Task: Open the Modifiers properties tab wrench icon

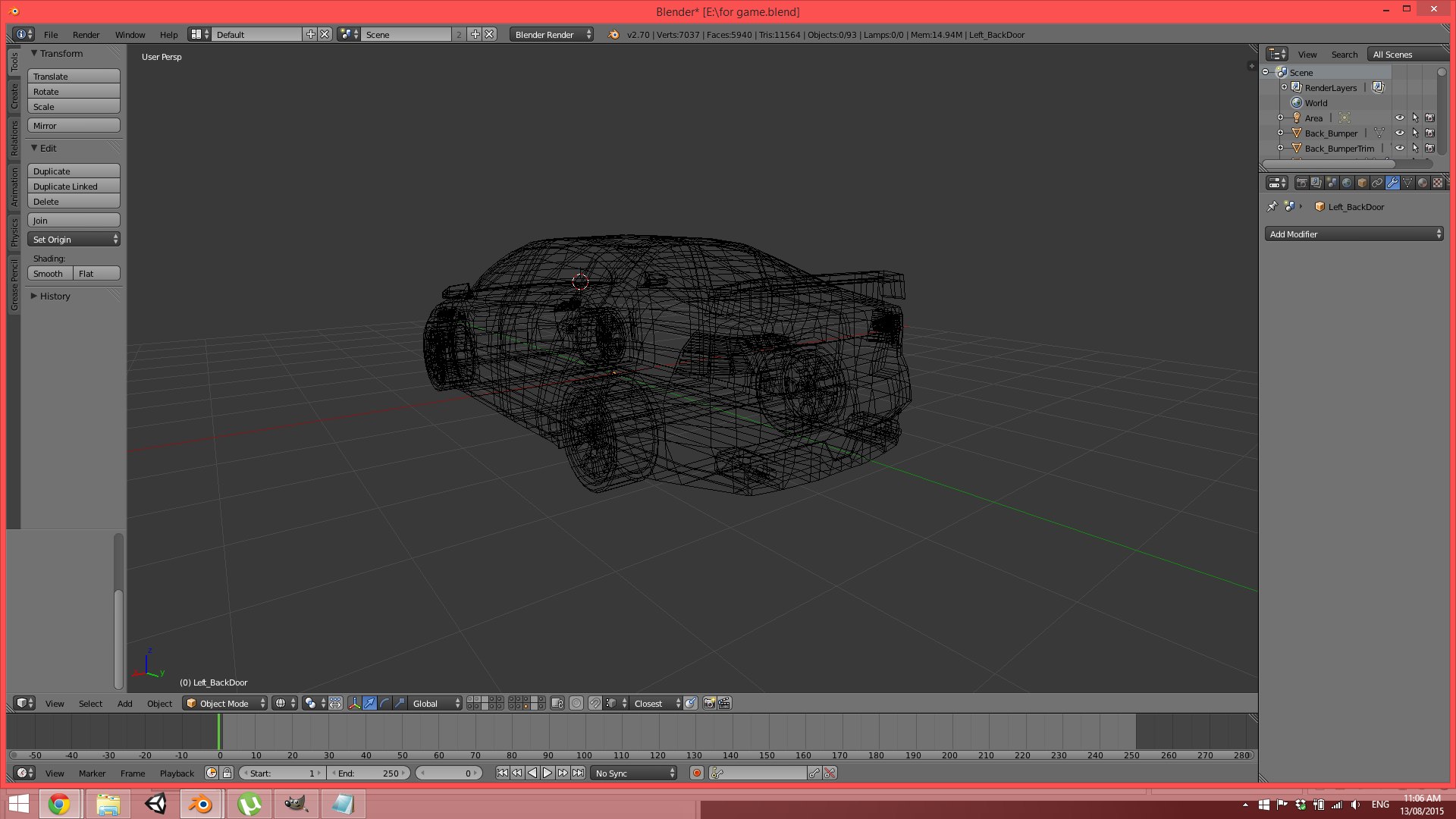Action: coord(1392,183)
